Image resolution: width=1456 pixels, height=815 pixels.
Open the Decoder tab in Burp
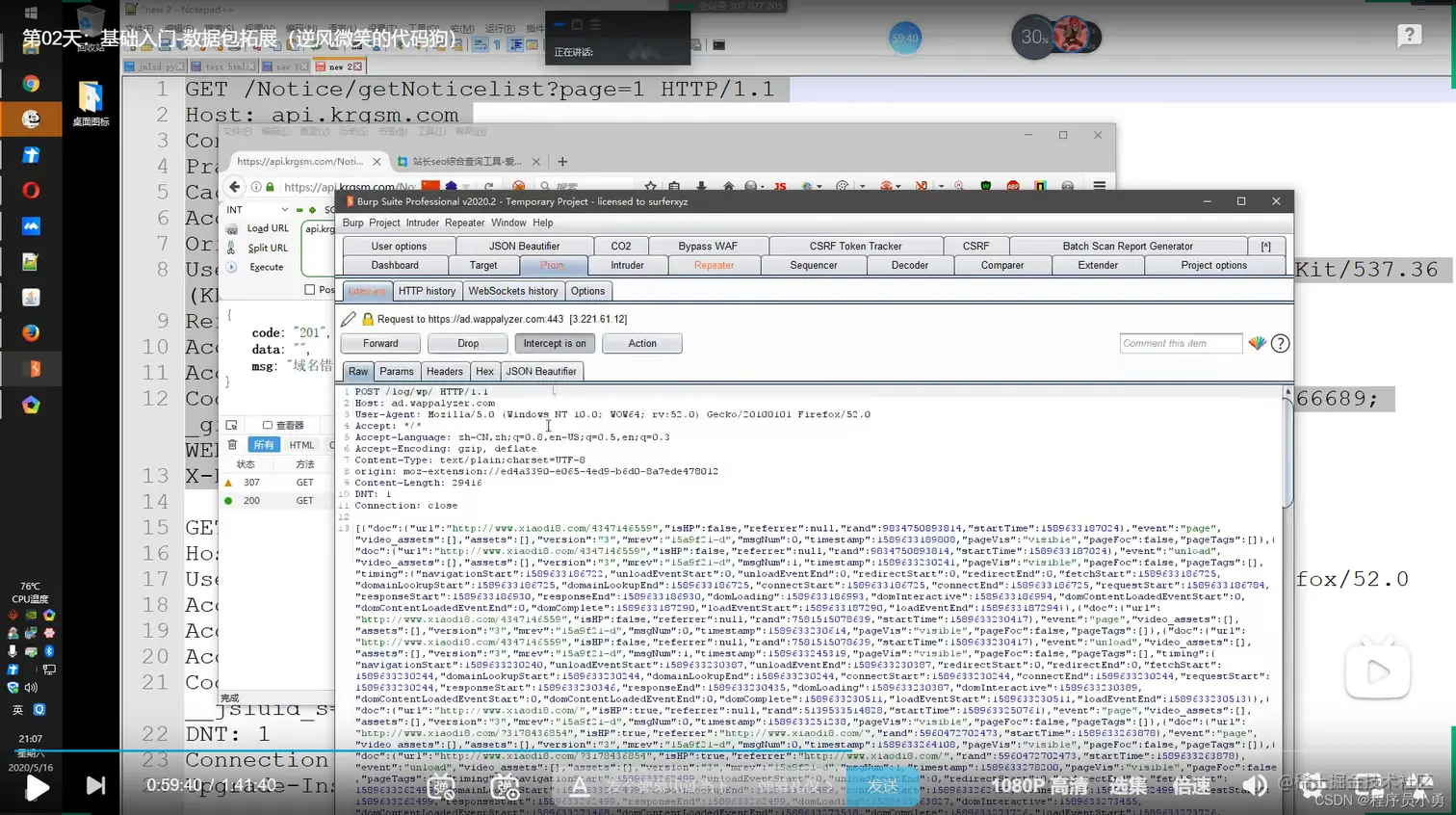(x=910, y=266)
